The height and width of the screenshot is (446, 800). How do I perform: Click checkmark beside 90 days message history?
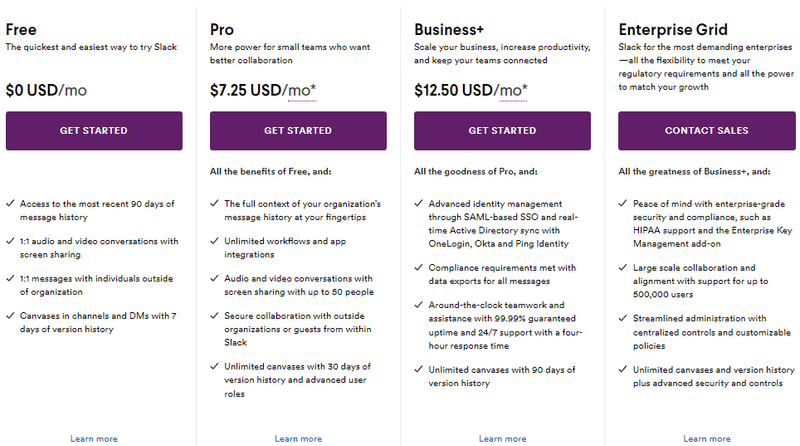click(10, 204)
